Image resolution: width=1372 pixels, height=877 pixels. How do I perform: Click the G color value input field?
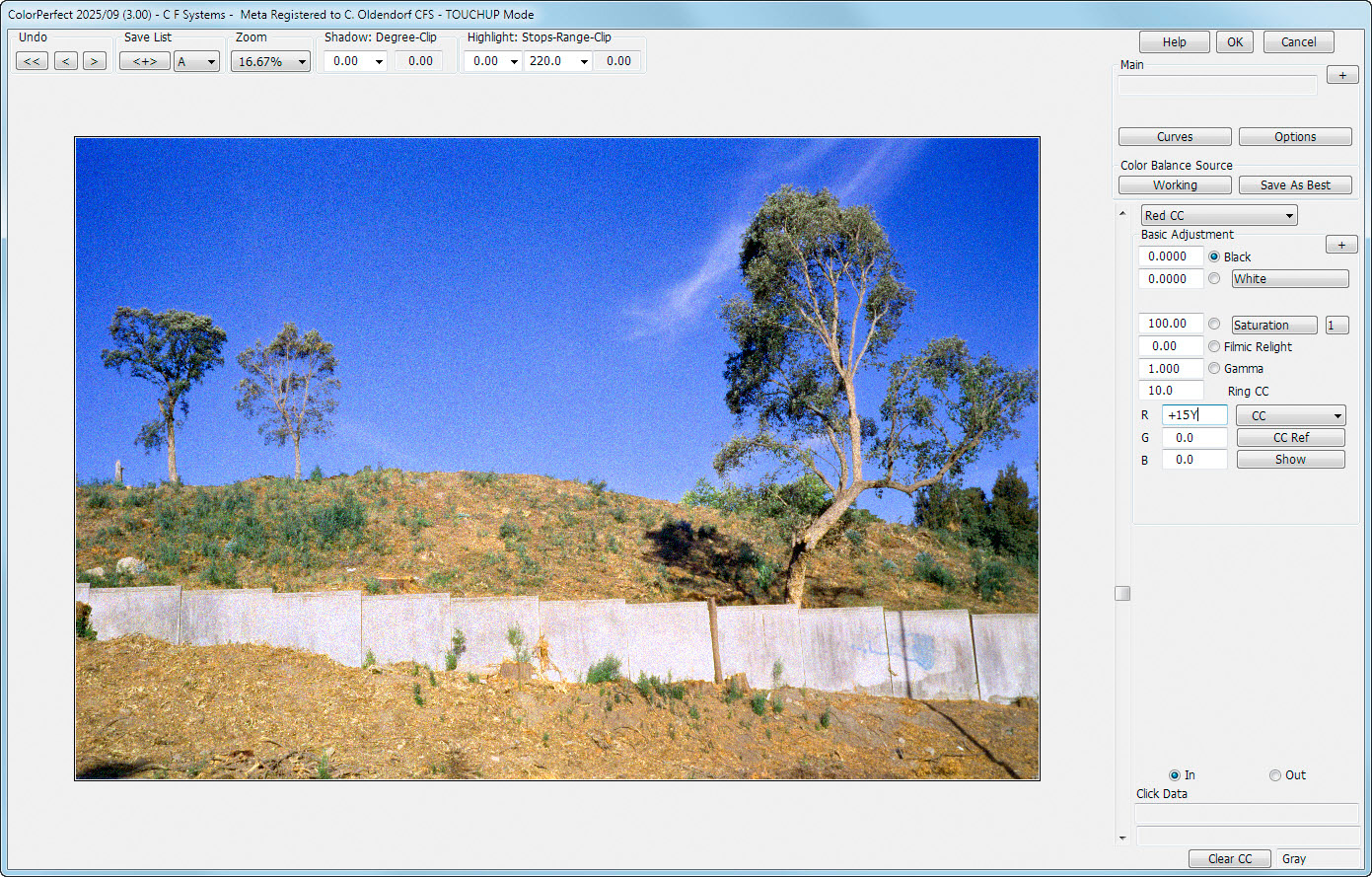[x=1194, y=438]
